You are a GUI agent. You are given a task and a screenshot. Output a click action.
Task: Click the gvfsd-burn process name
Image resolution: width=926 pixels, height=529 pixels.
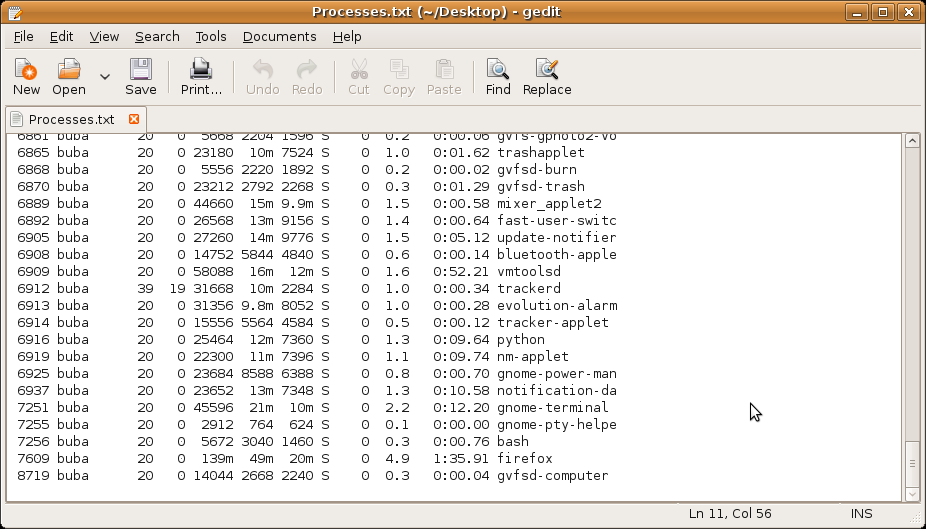click(537, 170)
